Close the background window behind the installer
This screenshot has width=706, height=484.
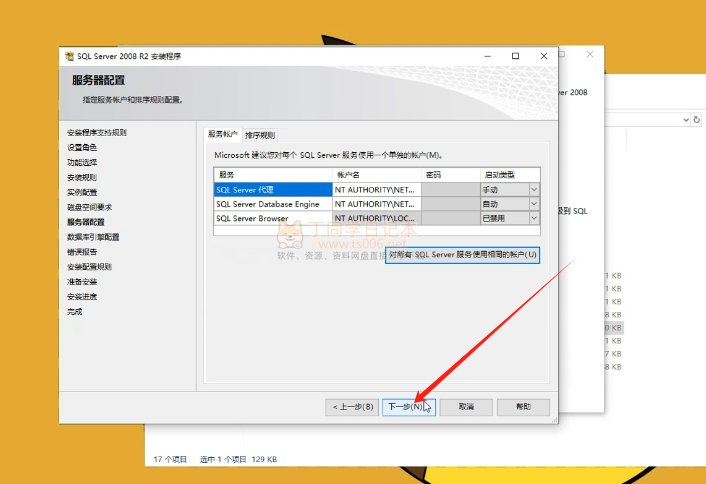point(590,54)
